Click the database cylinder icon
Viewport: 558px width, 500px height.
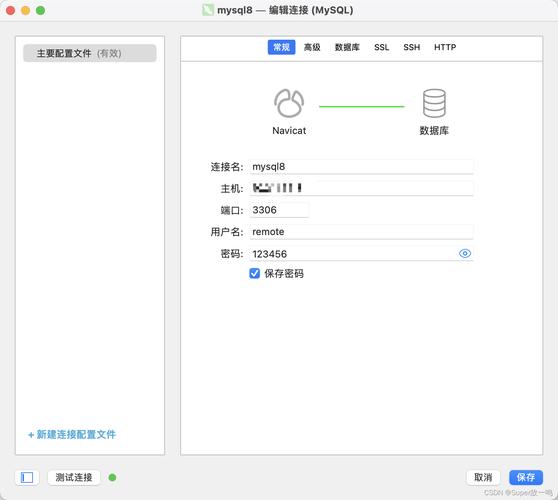point(434,103)
